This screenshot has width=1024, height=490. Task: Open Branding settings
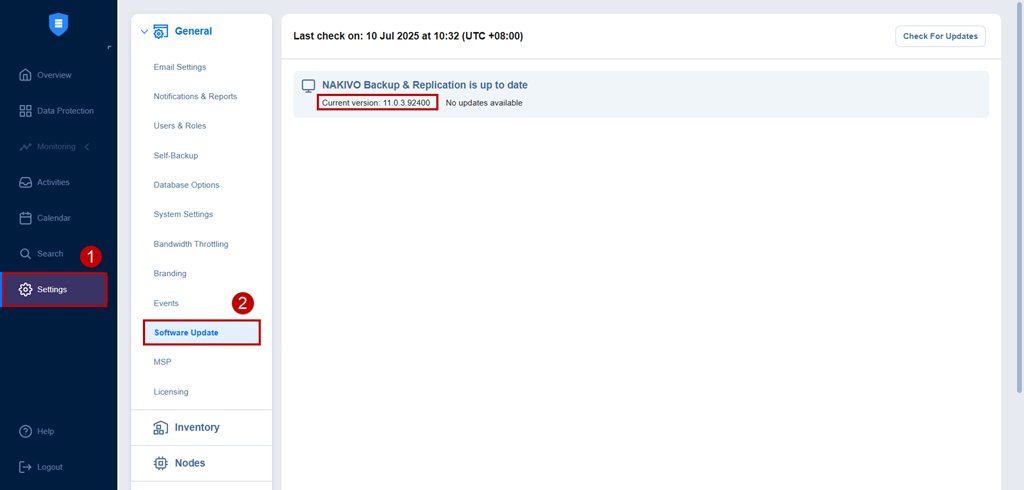coord(170,273)
